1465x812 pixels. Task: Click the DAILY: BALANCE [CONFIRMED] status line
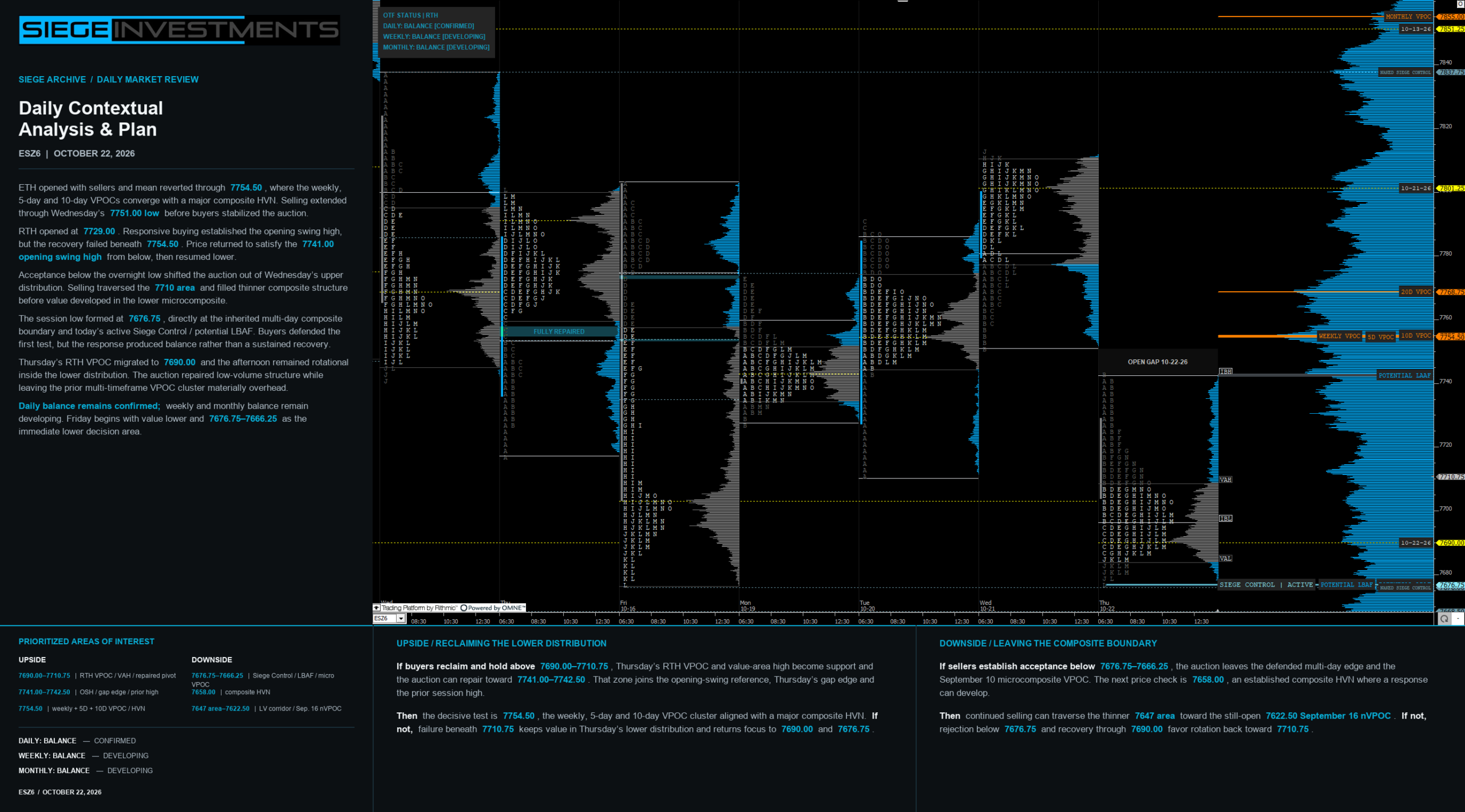click(x=429, y=26)
